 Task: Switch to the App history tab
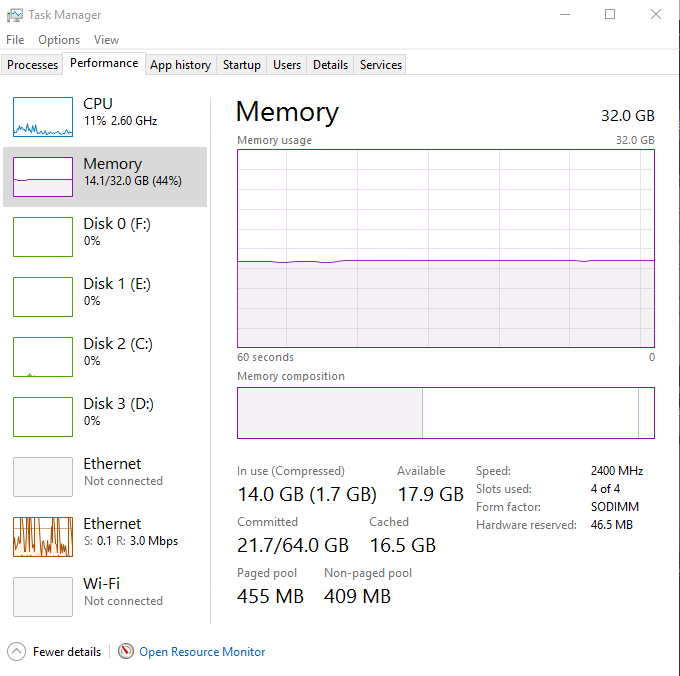click(180, 65)
